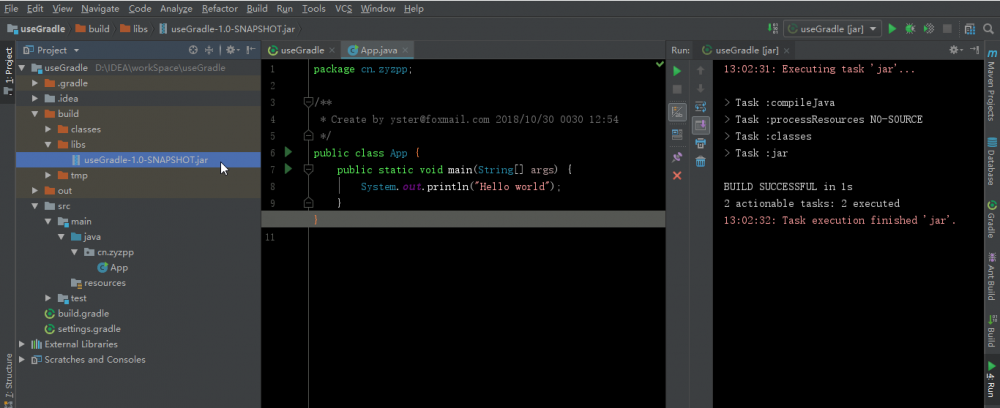Collapse All in the Project panel

pyautogui.click(x=209, y=50)
